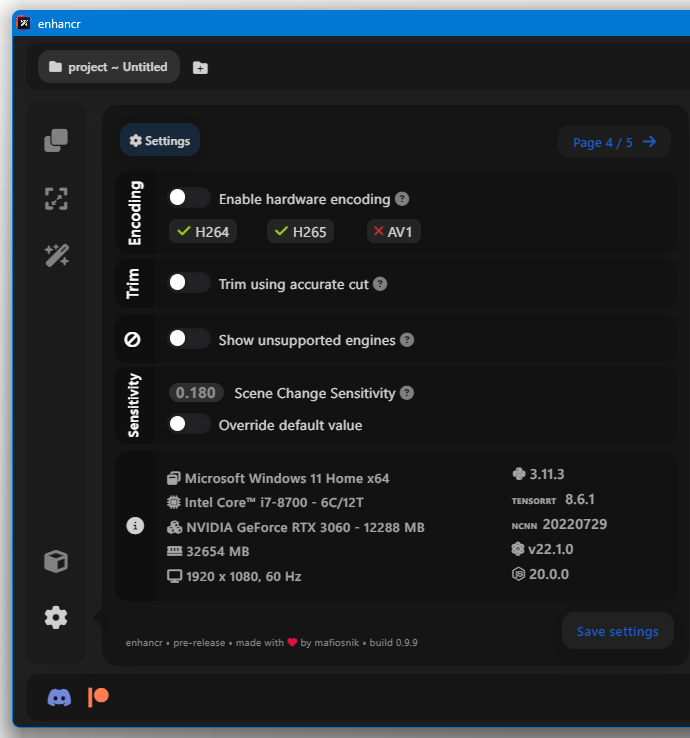Image resolution: width=690 pixels, height=738 pixels.
Task: Click the TENSORRT 8.6.1 version text
Action: (553, 499)
